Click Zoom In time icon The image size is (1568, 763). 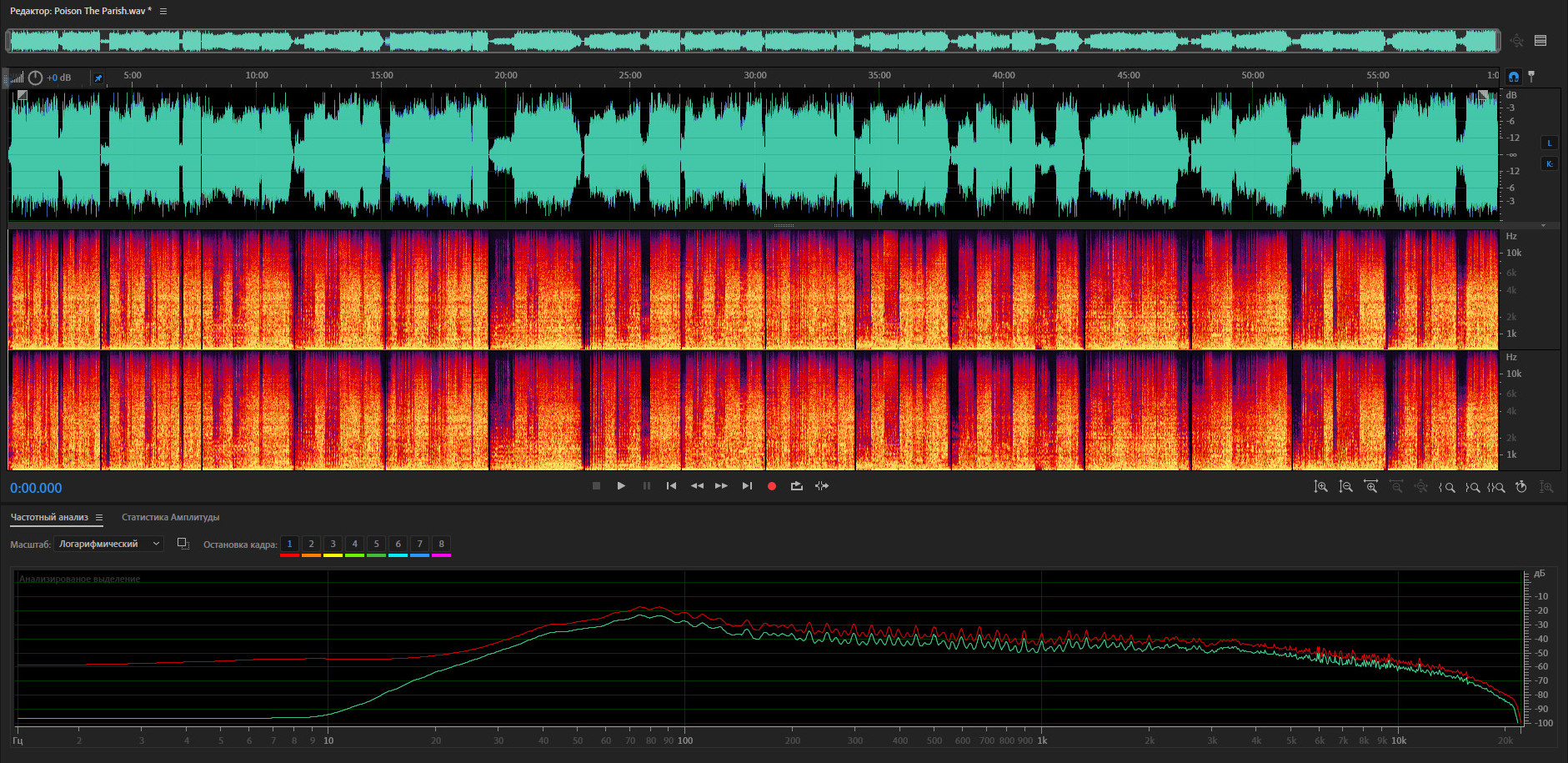1370,487
